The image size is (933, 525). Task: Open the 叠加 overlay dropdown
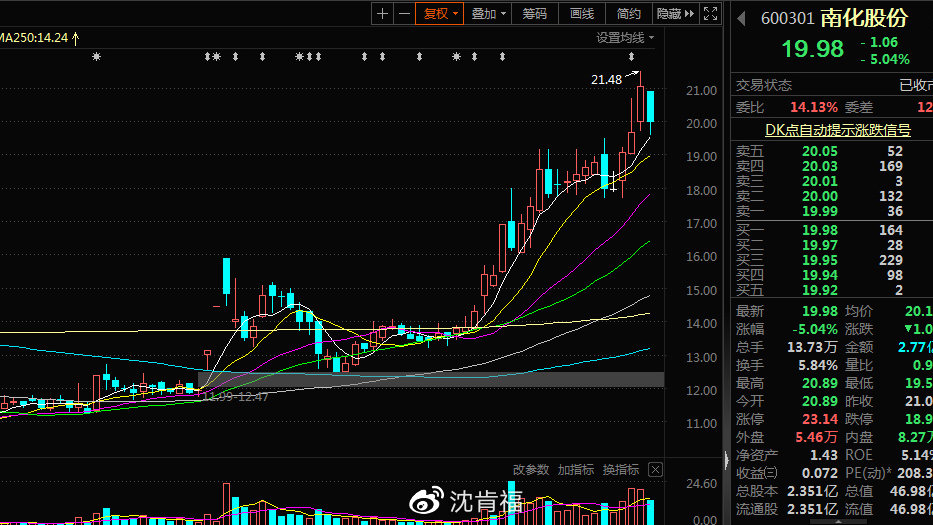point(489,14)
